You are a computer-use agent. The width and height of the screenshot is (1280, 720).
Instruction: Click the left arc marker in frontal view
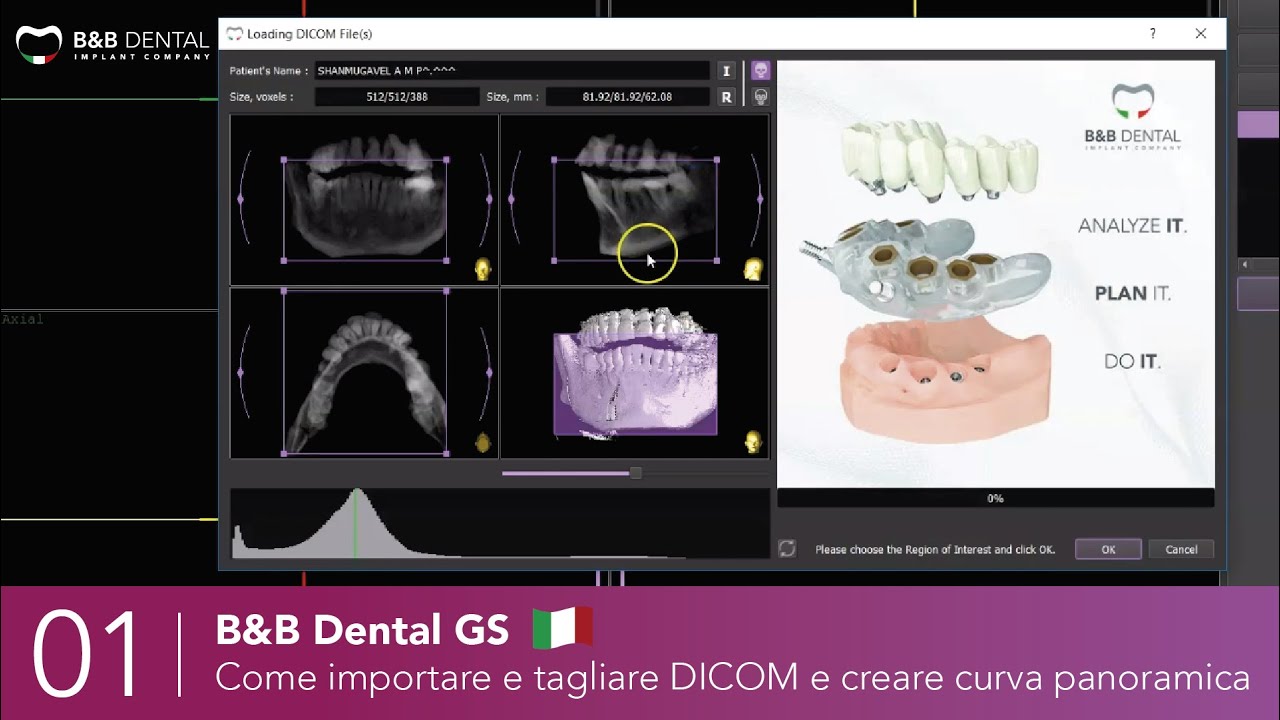[x=241, y=199]
